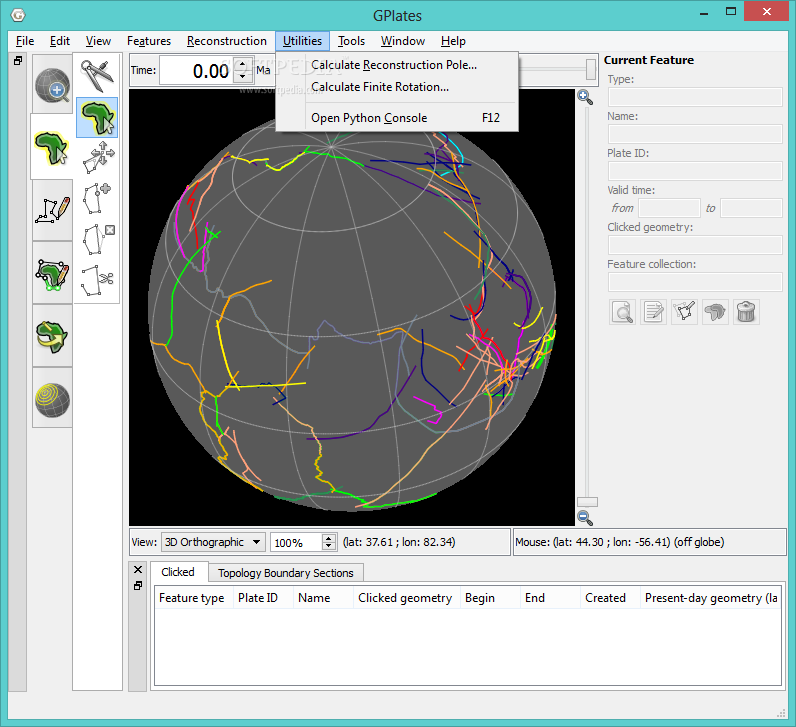Click the Edit Feature button
This screenshot has height=727, width=796.
coord(653,312)
